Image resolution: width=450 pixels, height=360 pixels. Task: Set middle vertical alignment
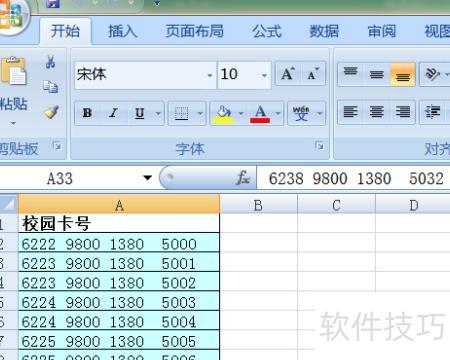click(x=377, y=74)
